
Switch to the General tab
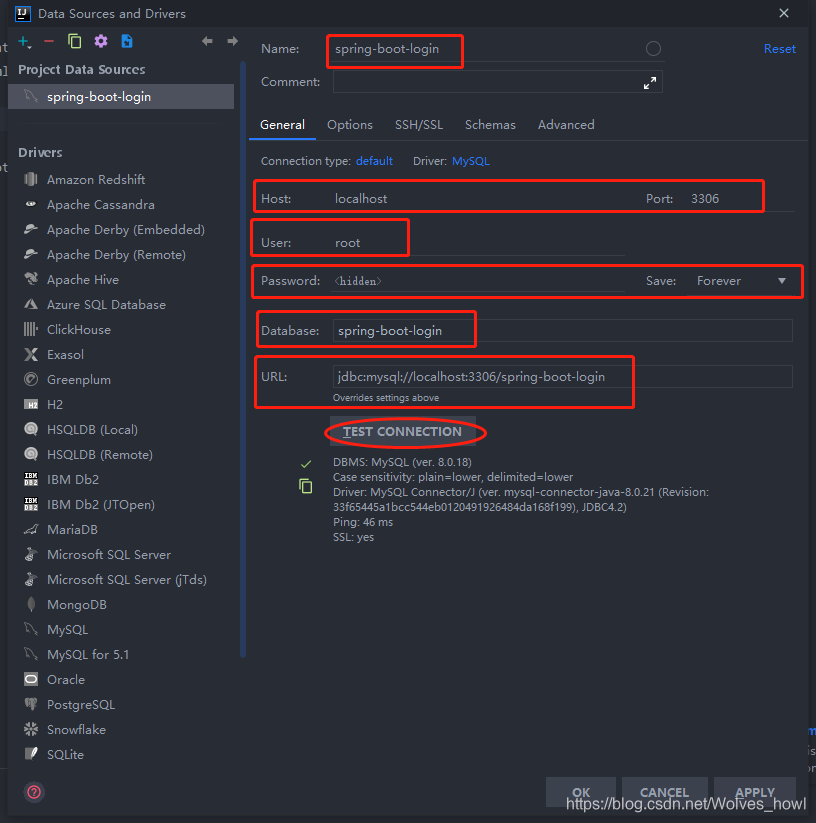(x=282, y=125)
